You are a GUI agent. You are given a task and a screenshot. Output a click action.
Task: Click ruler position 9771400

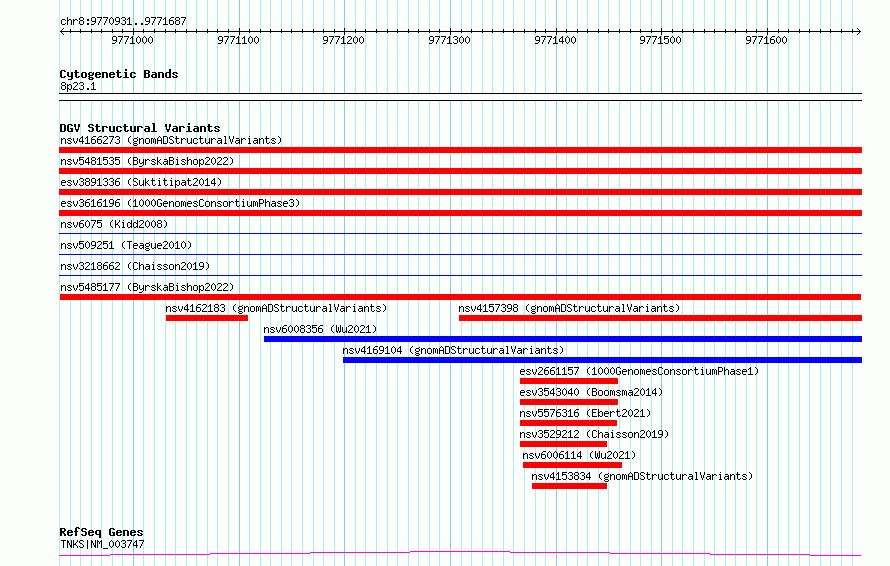pos(555,40)
